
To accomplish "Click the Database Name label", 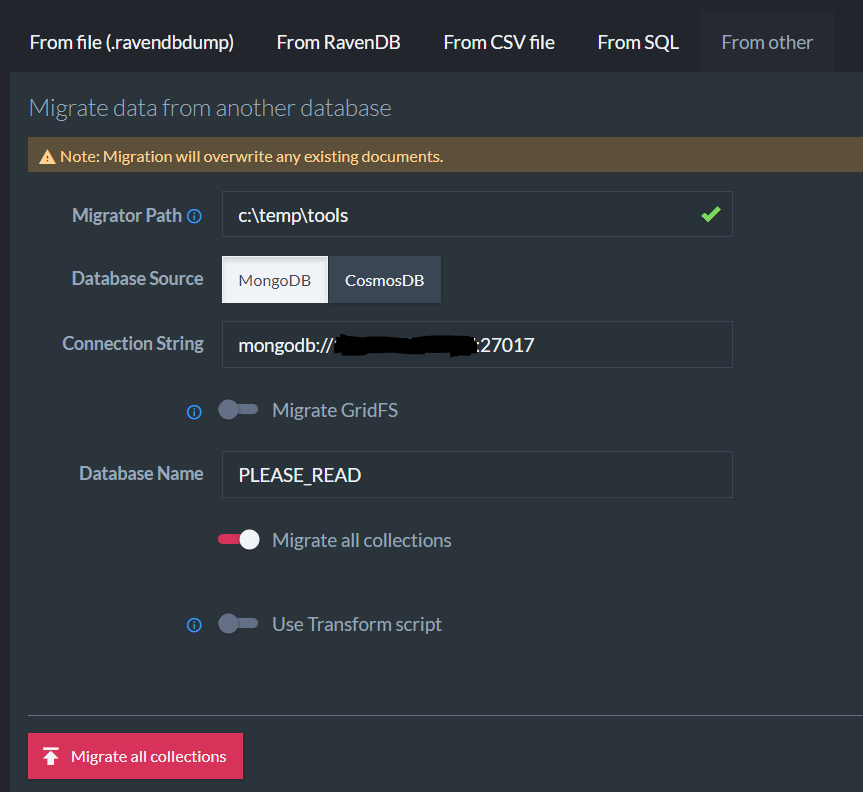I will click(x=141, y=473).
